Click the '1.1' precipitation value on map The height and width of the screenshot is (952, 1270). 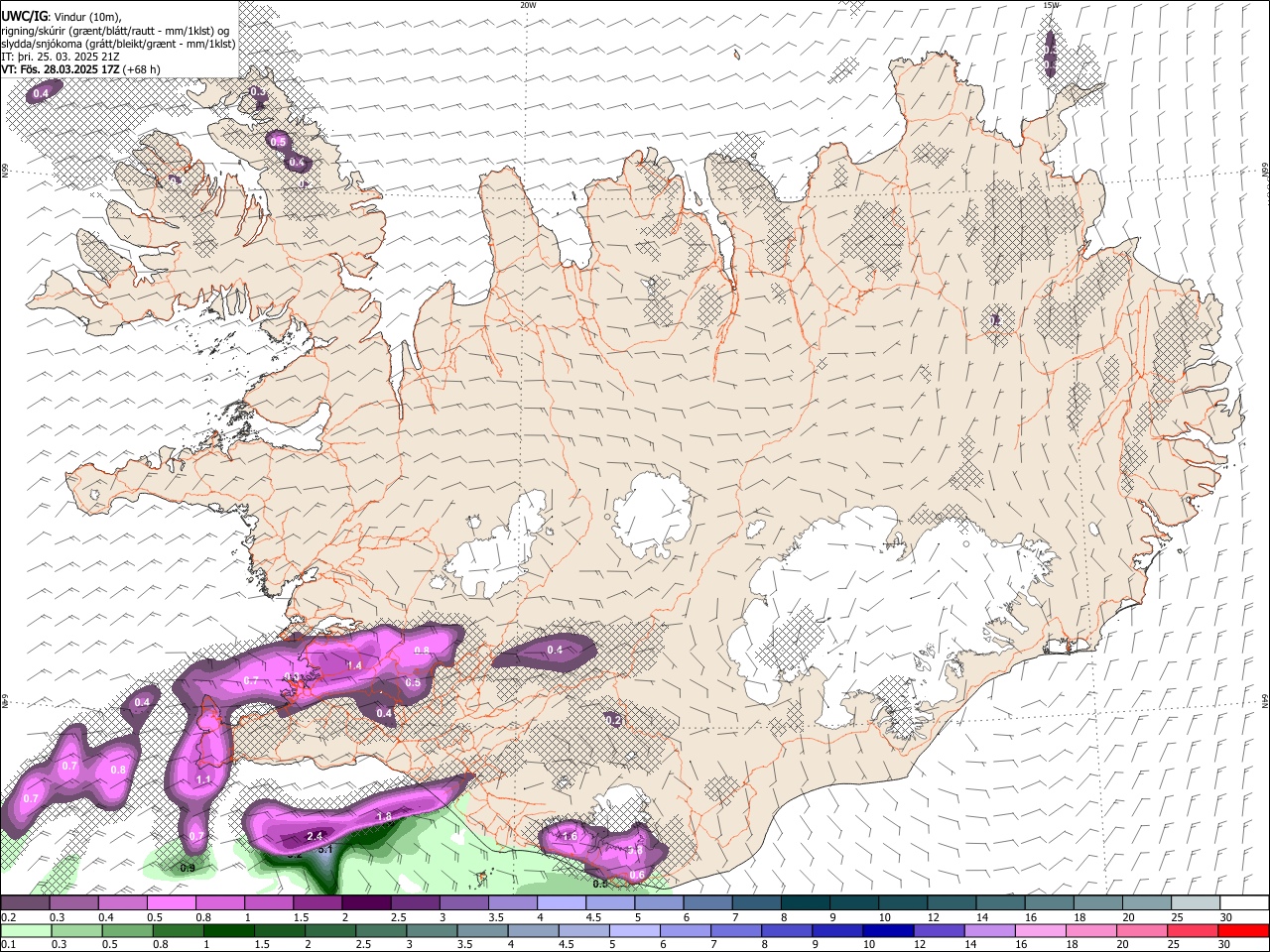[x=203, y=780]
